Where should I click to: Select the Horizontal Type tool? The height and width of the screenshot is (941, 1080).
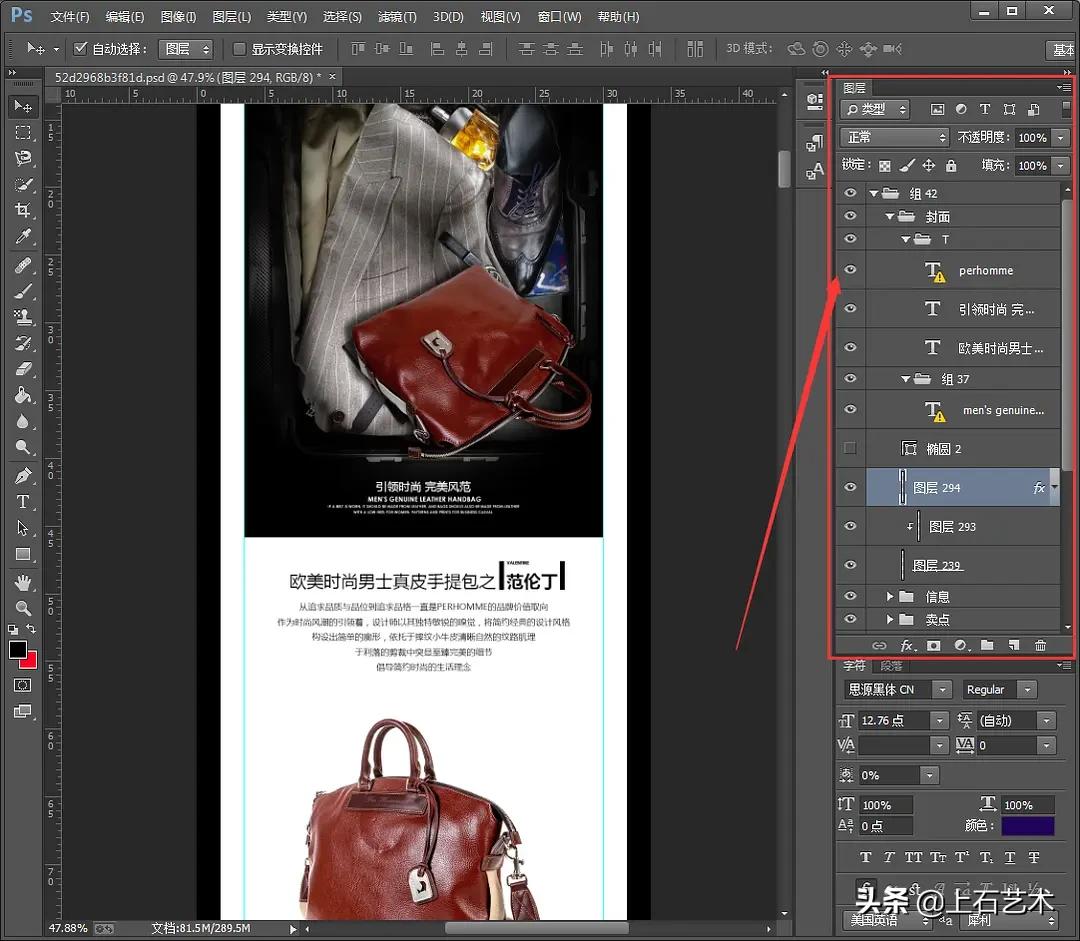point(23,502)
